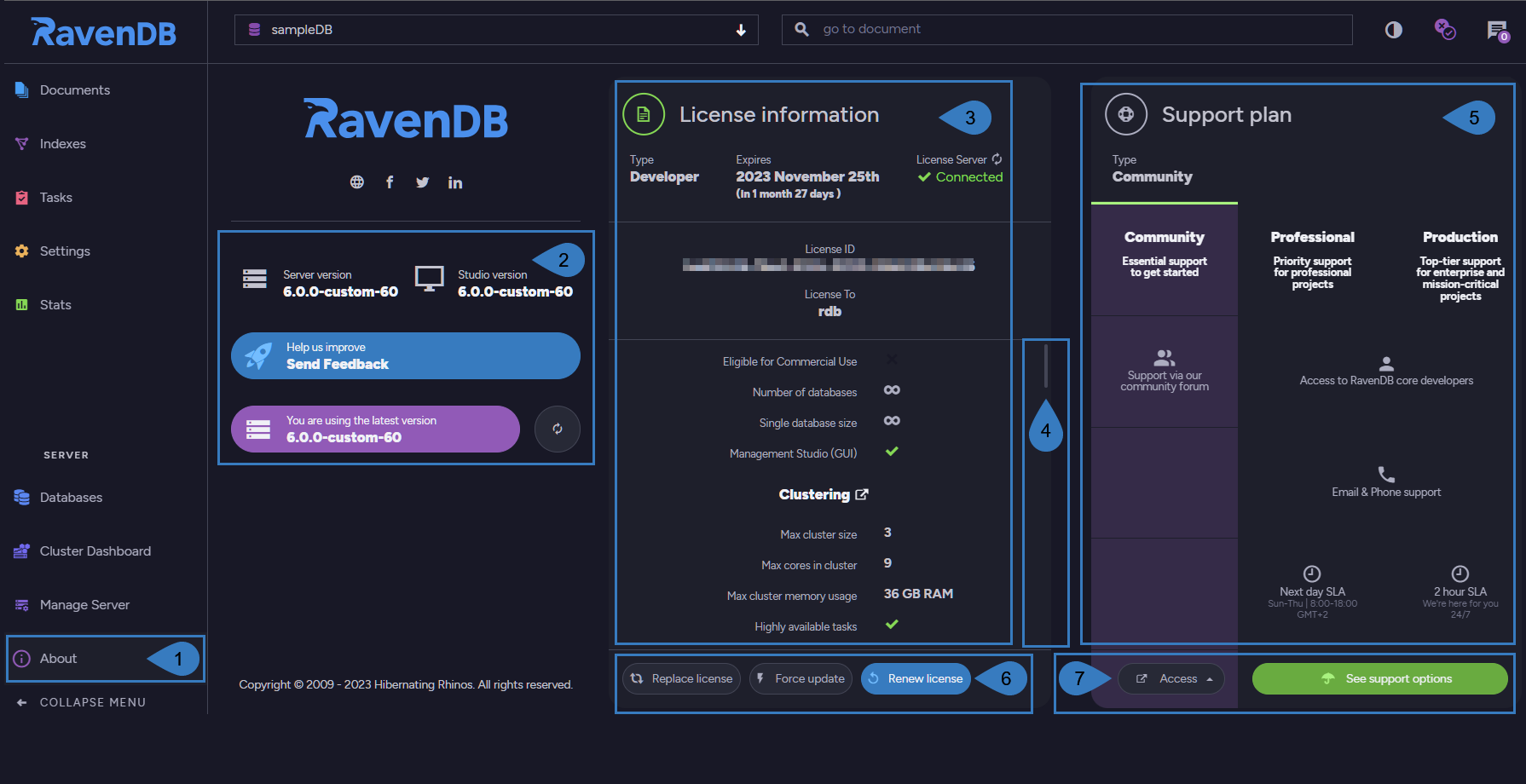Click the server version icon
Viewport: 1526px width, 784px height.
point(255,280)
